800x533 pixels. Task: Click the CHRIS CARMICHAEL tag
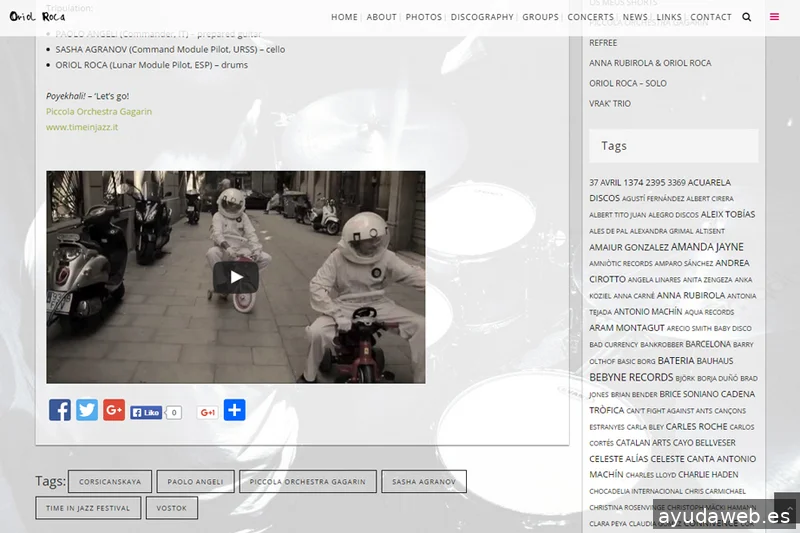pyautogui.click(x=715, y=491)
